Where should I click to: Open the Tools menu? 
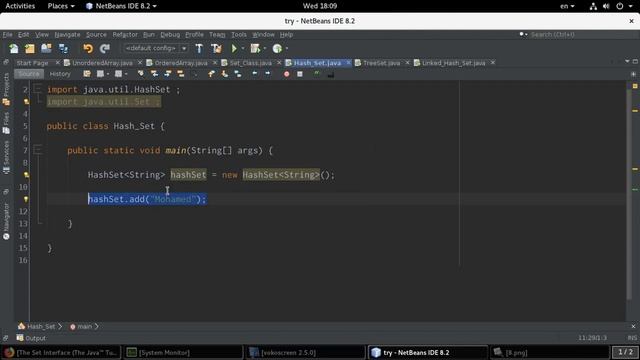coord(239,35)
